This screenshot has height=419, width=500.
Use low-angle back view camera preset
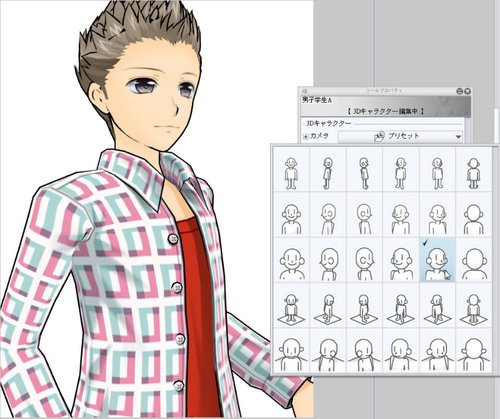[474, 350]
